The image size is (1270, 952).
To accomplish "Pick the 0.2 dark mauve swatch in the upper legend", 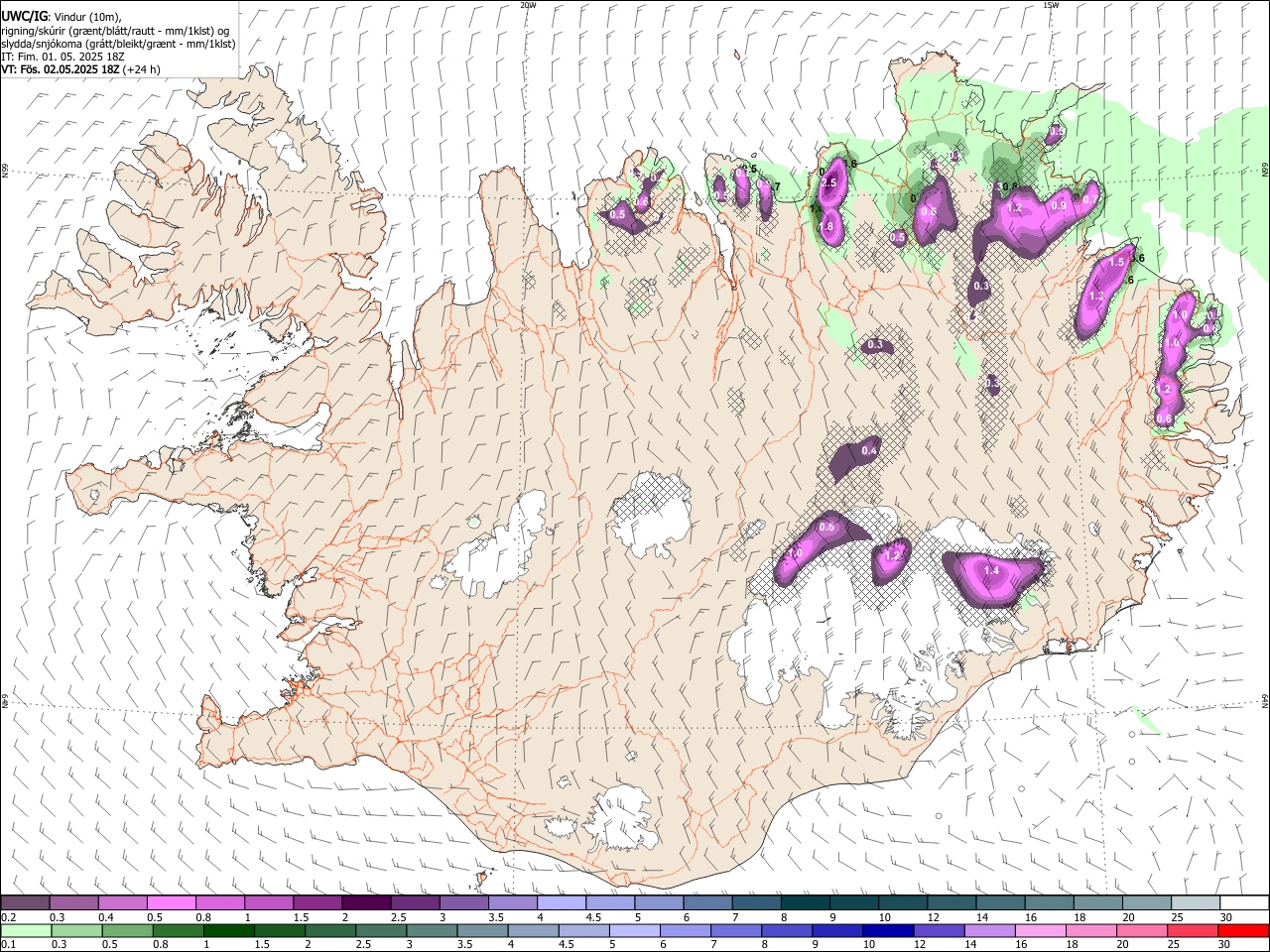I will pyautogui.click(x=25, y=902).
